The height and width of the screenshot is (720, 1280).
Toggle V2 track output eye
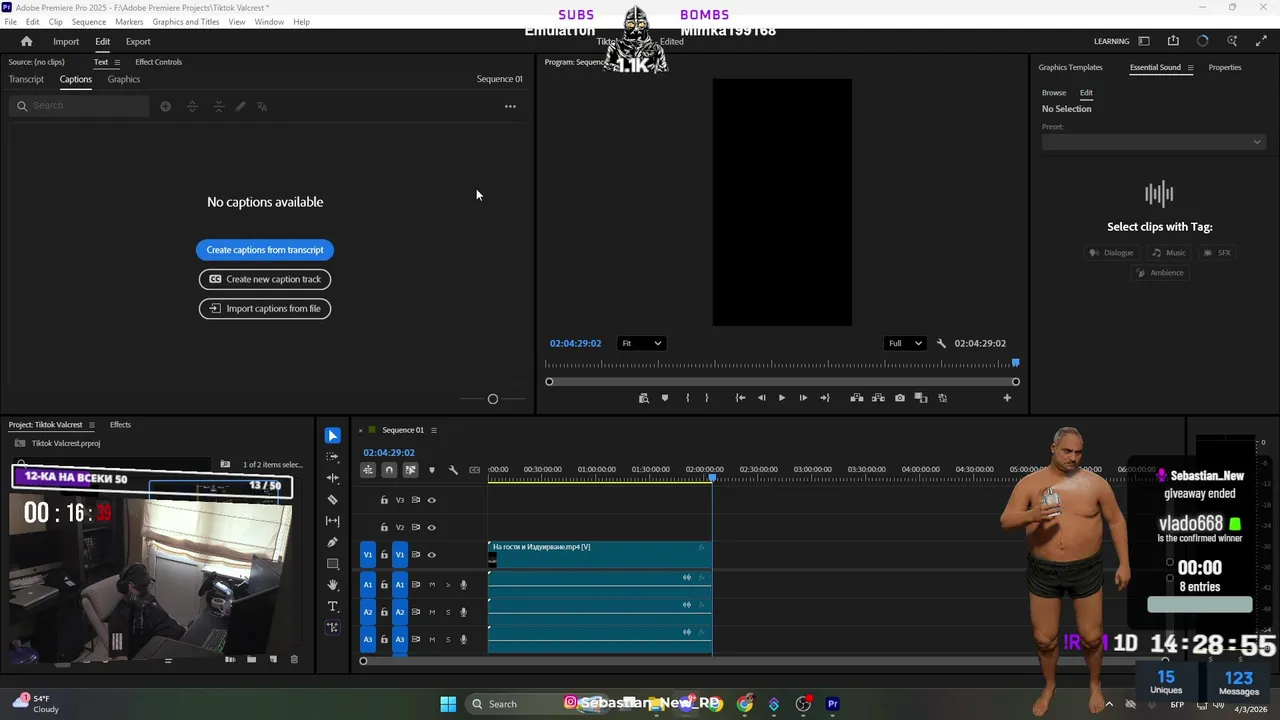click(432, 527)
